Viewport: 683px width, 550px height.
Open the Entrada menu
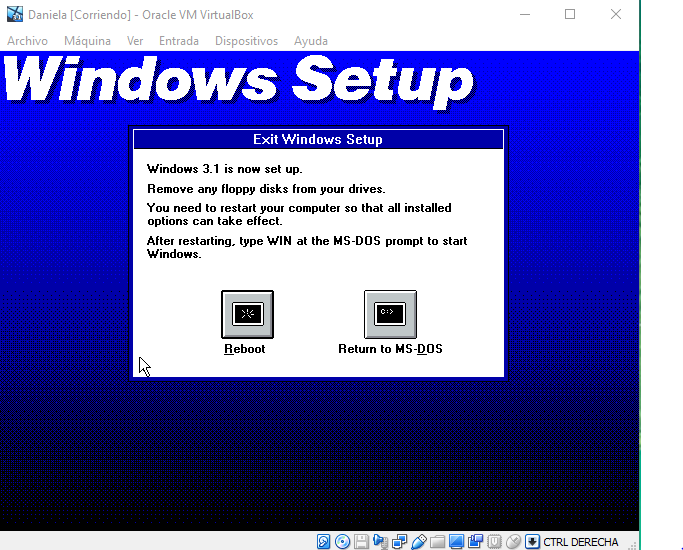[179, 41]
